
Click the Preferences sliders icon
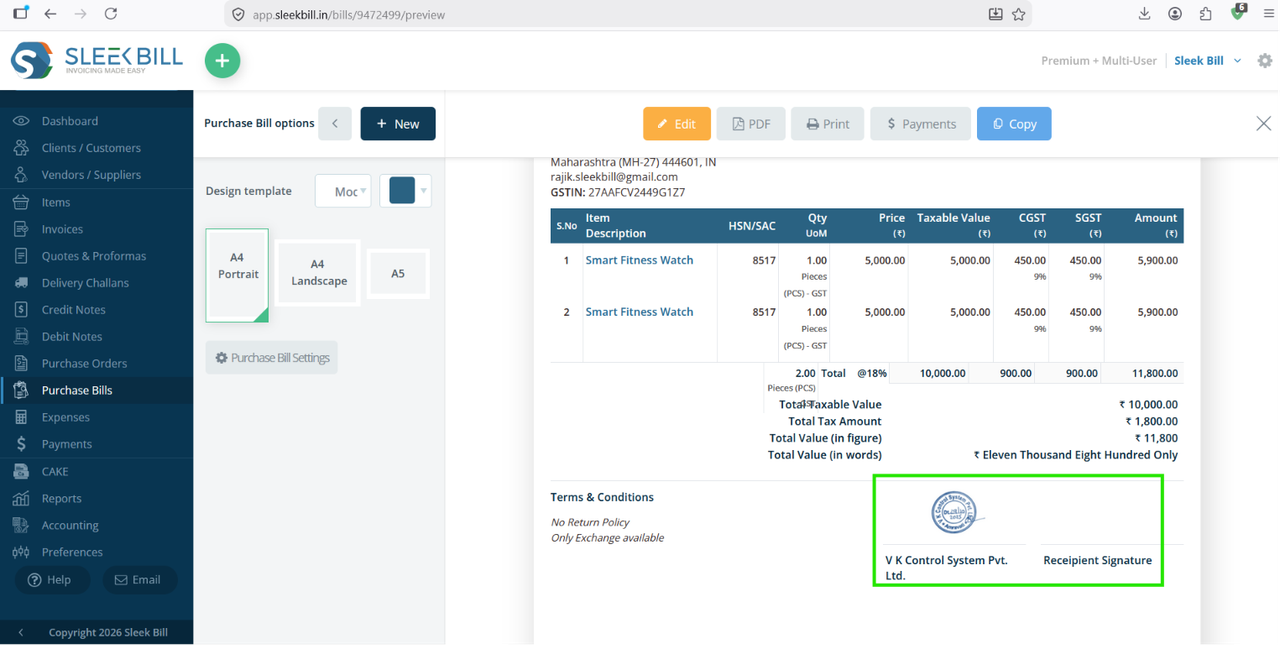click(21, 552)
